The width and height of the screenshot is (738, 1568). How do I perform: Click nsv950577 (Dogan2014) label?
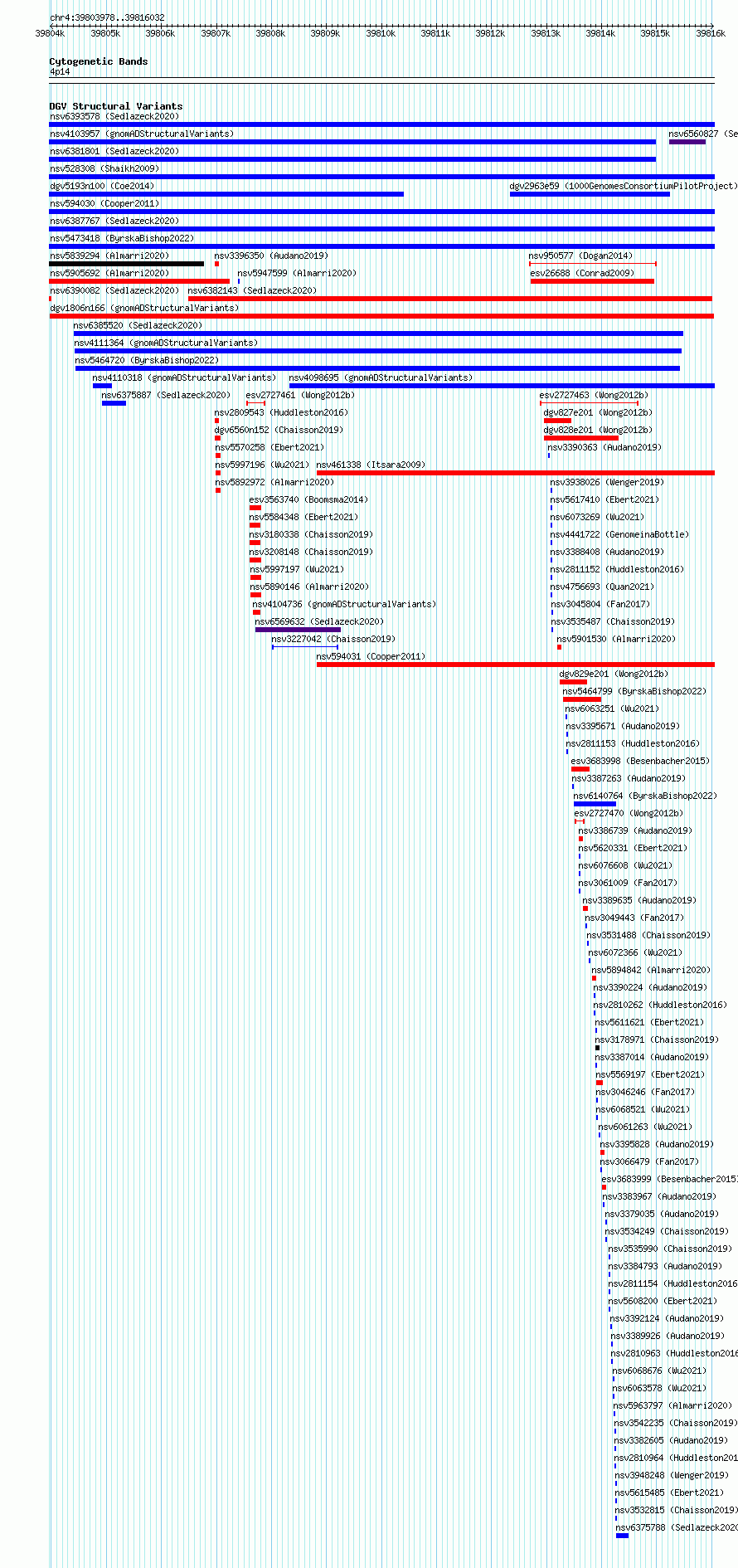click(x=580, y=256)
